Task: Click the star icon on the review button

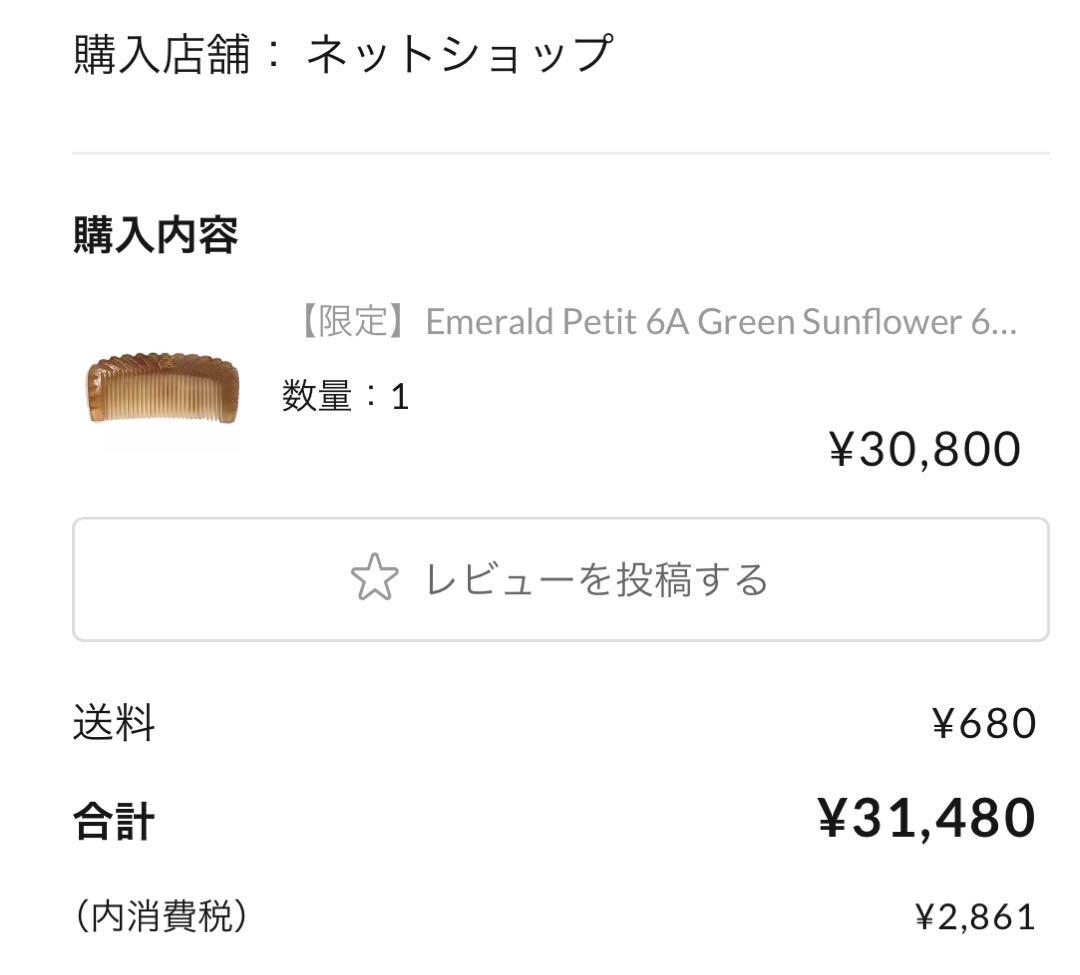Action: point(376,580)
